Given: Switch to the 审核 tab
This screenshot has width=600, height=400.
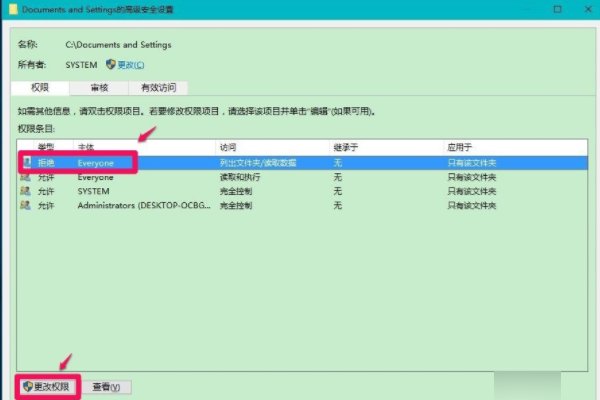Looking at the screenshot, I should point(99,88).
